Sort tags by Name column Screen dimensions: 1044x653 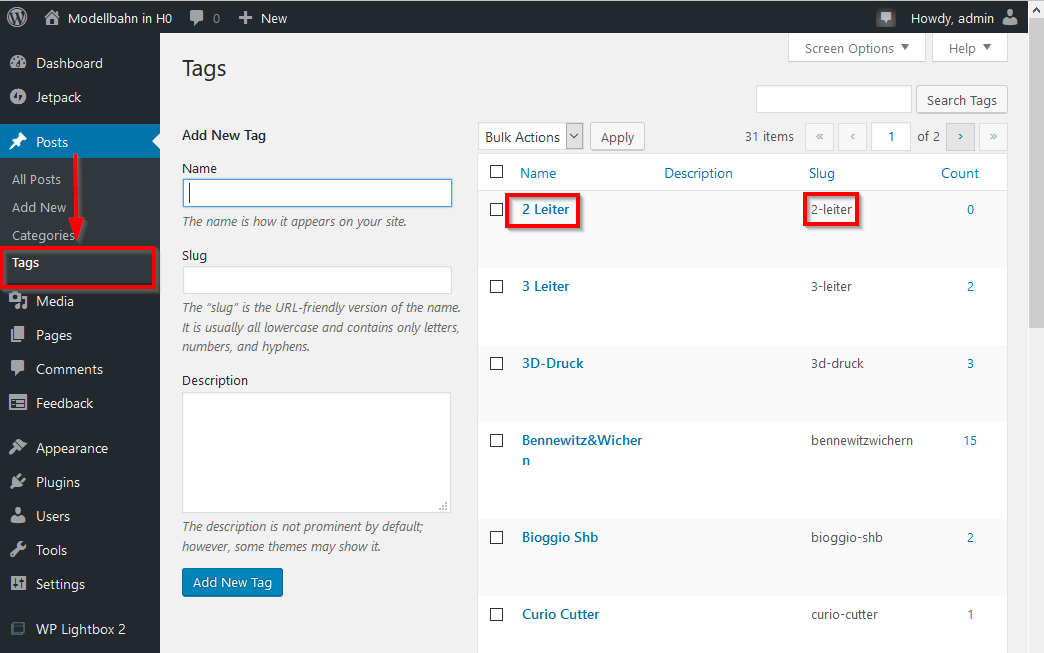coord(538,173)
